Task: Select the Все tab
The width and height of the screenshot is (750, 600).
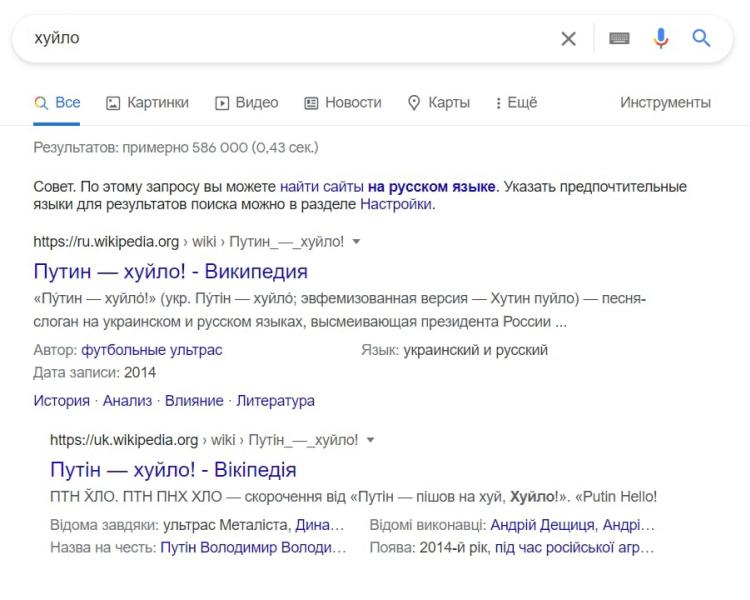Action: [57, 102]
